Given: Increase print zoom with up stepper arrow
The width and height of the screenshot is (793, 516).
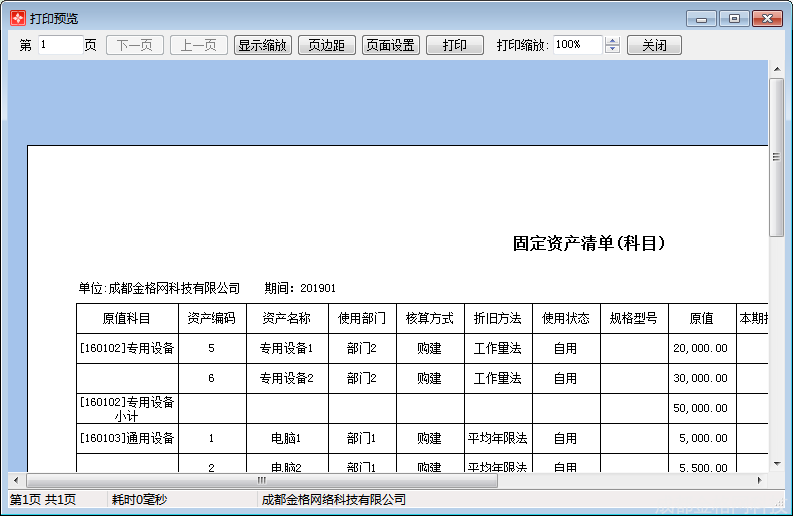Looking at the screenshot, I should (613, 41).
